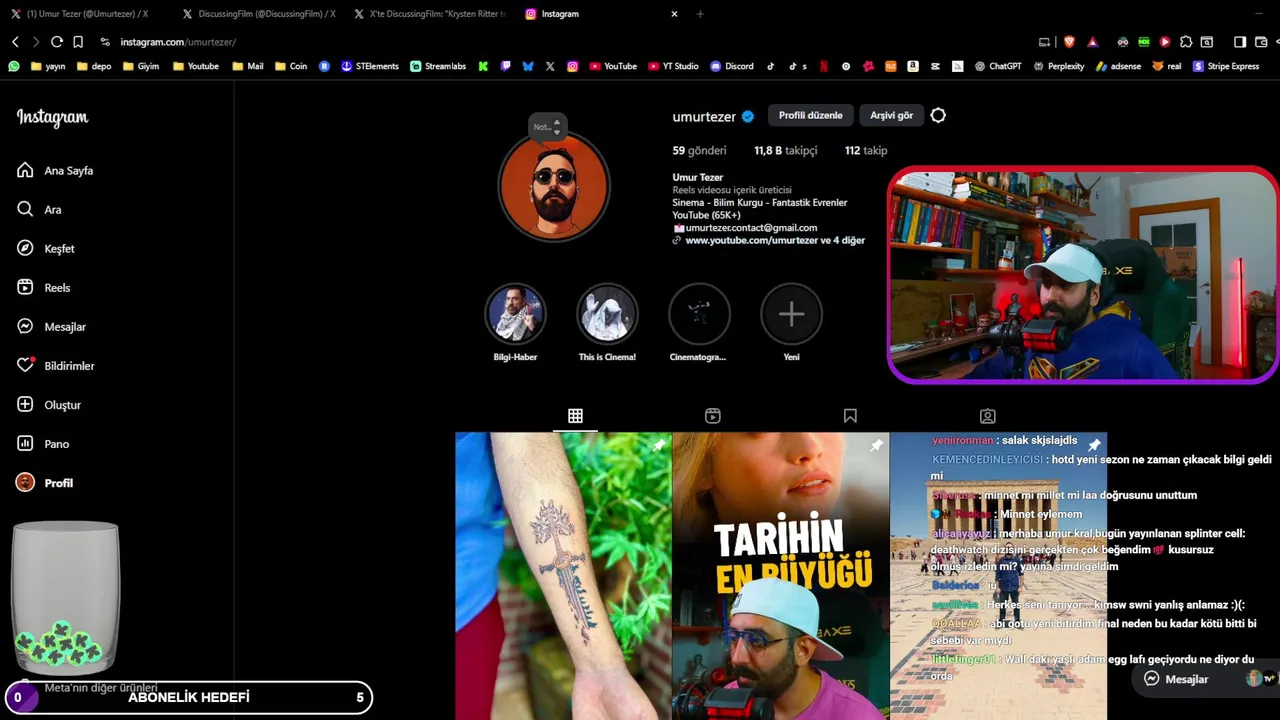Click Arşivi gör button
Viewport: 1280px width, 720px height.
click(x=891, y=115)
